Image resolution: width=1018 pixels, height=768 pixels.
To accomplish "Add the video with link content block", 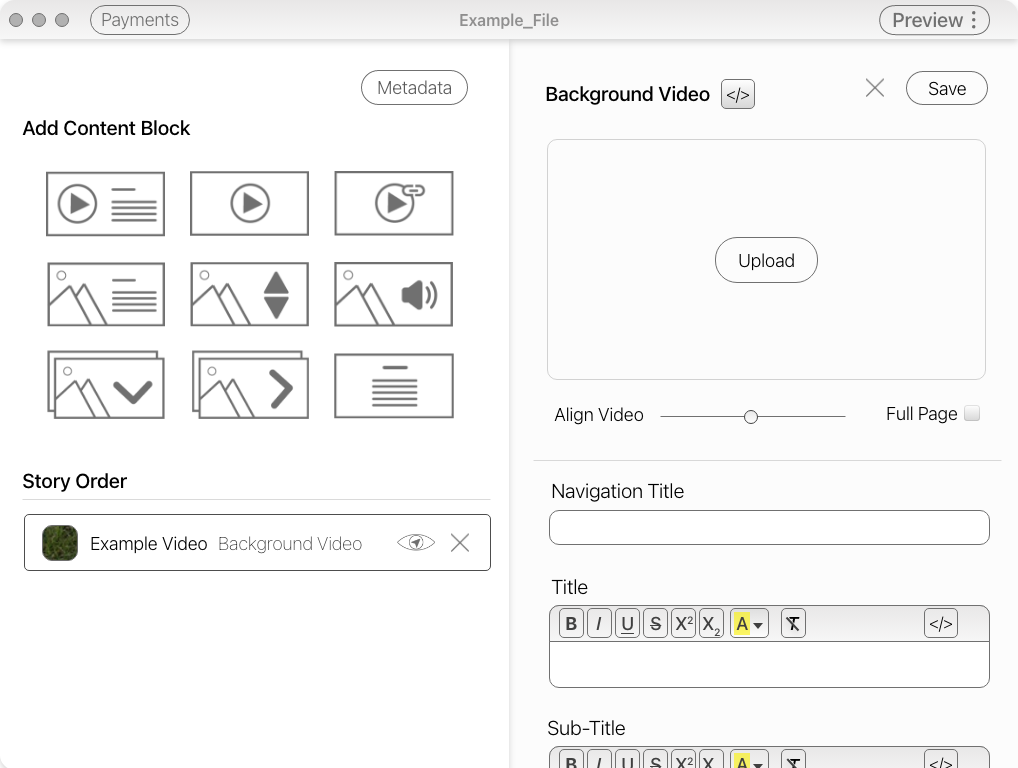I will pyautogui.click(x=393, y=203).
